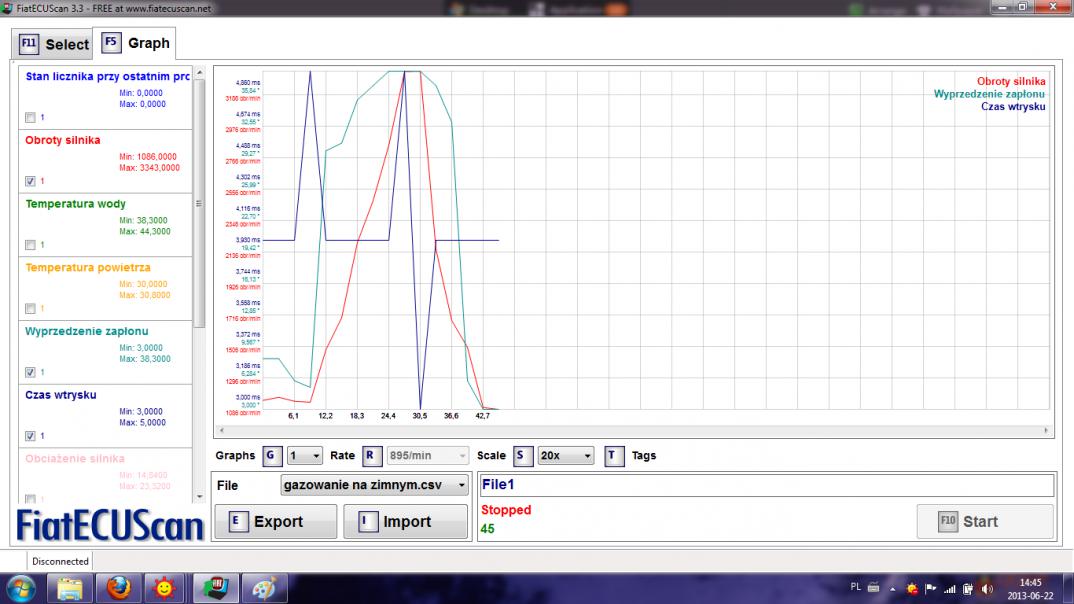This screenshot has height=604, width=1074.
Task: Switch to the Graph tab
Action: pyautogui.click(x=135, y=43)
